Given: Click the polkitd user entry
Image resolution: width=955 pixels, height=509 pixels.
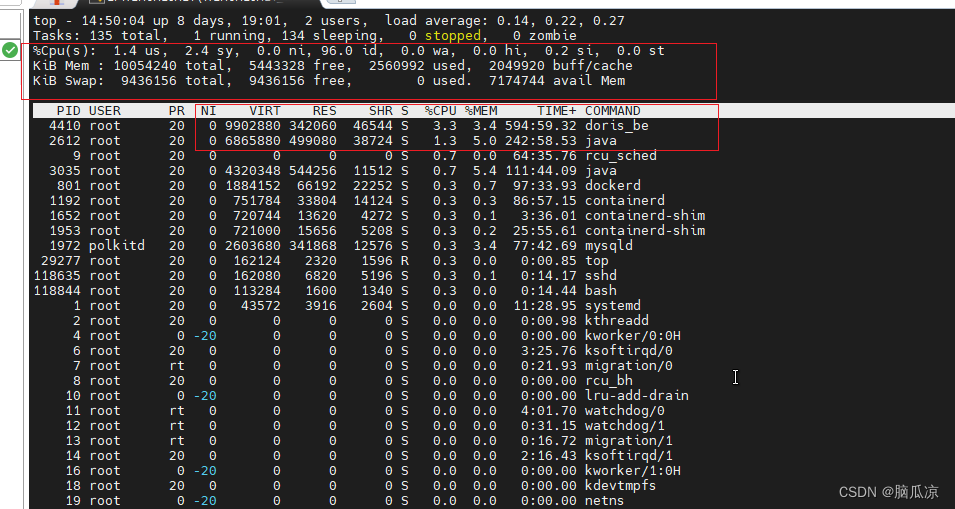Looking at the screenshot, I should (x=117, y=245).
